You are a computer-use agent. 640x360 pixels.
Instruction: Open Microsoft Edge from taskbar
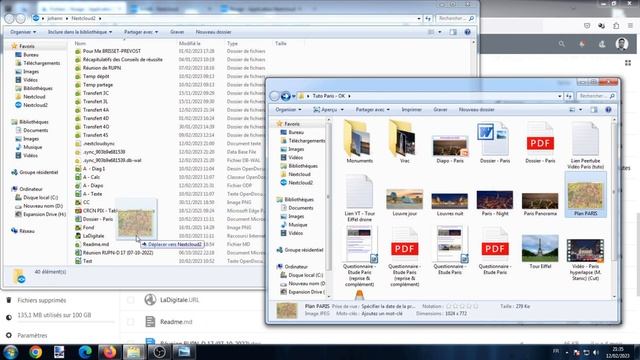click(x=85, y=352)
